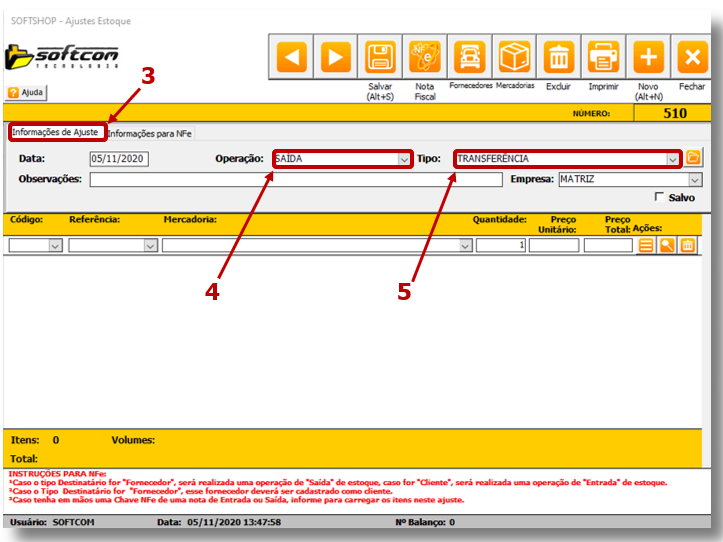This screenshot has height=542, width=723.
Task: Click the orange folder icon beside Tipo
Action: click(x=693, y=158)
